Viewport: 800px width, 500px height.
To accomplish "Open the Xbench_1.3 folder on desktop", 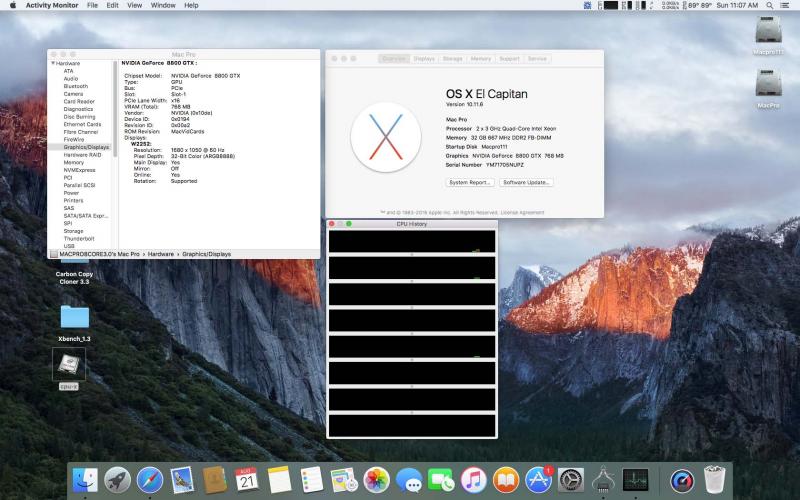I will (x=73, y=318).
